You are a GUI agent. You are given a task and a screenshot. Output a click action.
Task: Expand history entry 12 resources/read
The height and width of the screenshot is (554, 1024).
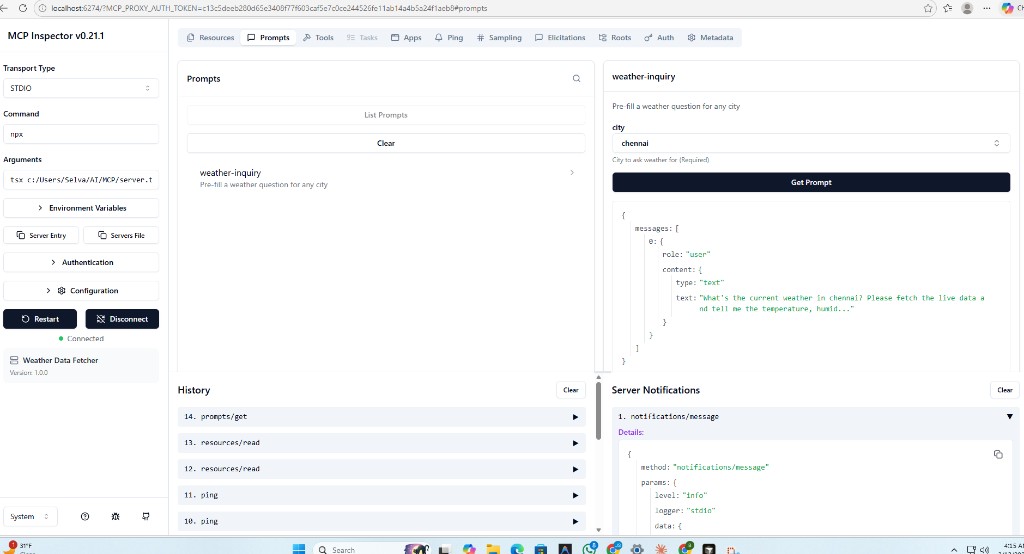pos(381,469)
